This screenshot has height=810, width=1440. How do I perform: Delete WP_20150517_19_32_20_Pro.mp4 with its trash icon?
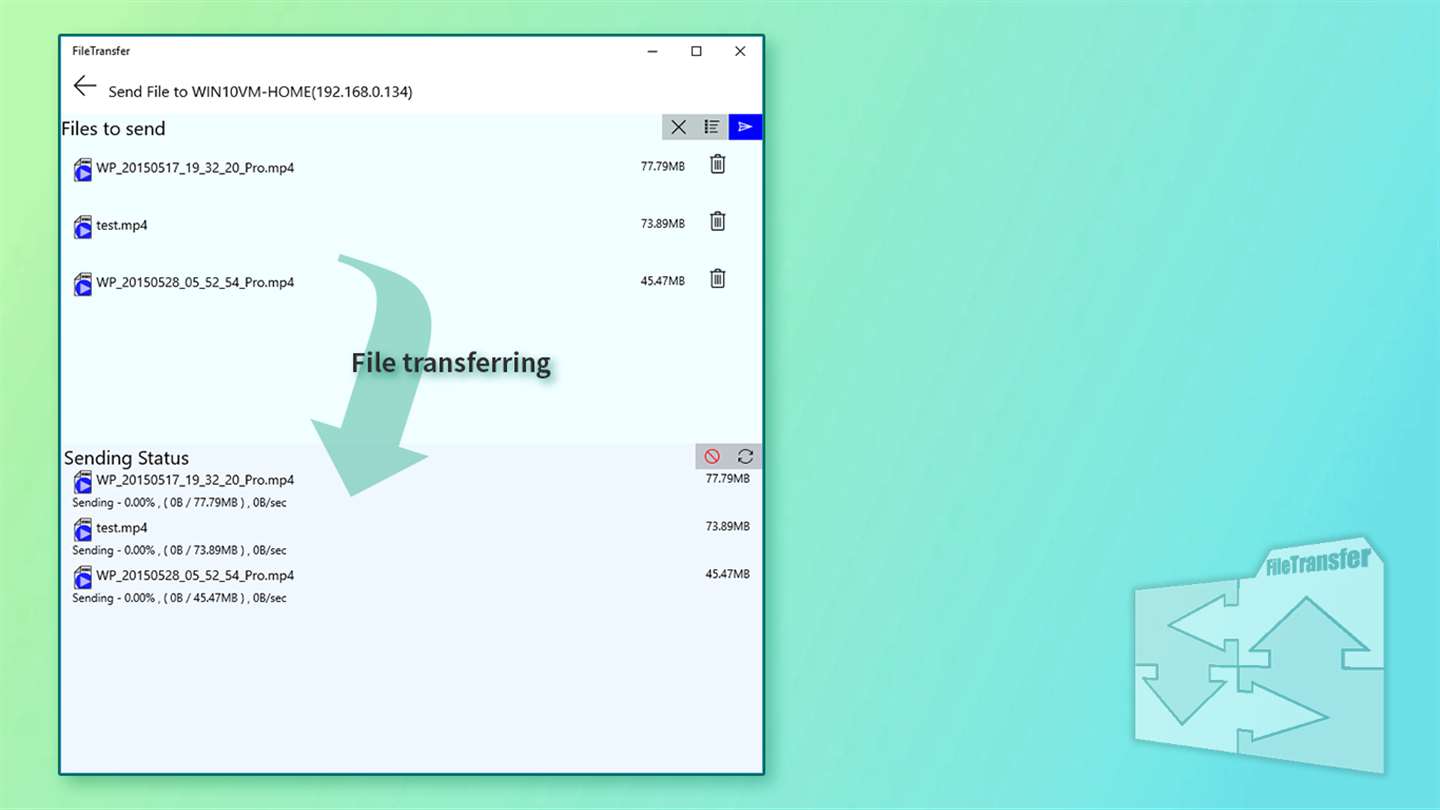[x=717, y=164]
